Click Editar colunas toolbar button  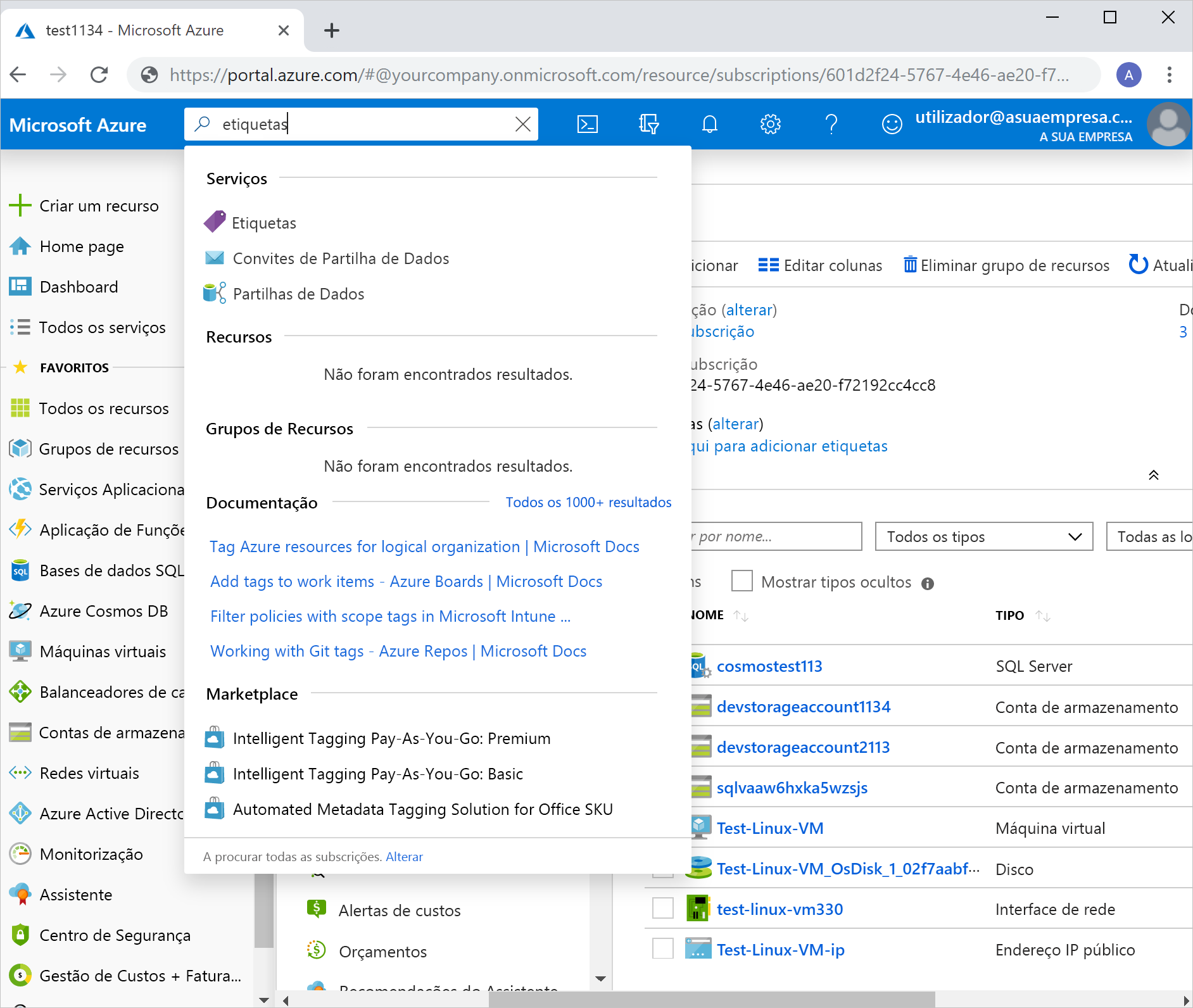tap(820, 265)
